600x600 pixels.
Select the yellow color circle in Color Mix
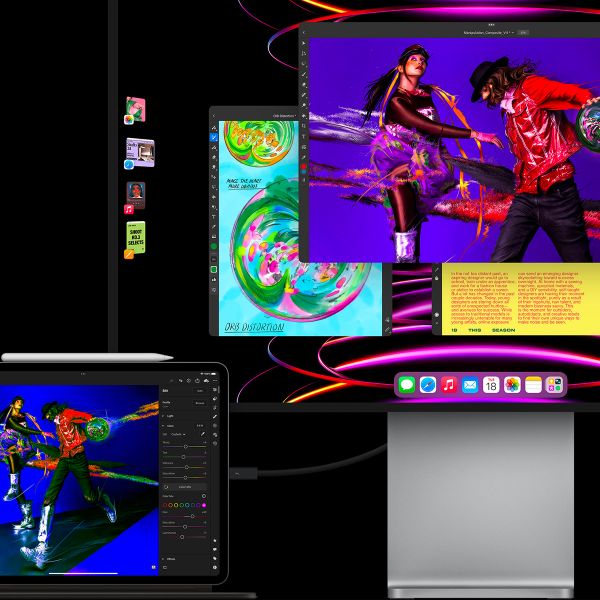[176, 505]
